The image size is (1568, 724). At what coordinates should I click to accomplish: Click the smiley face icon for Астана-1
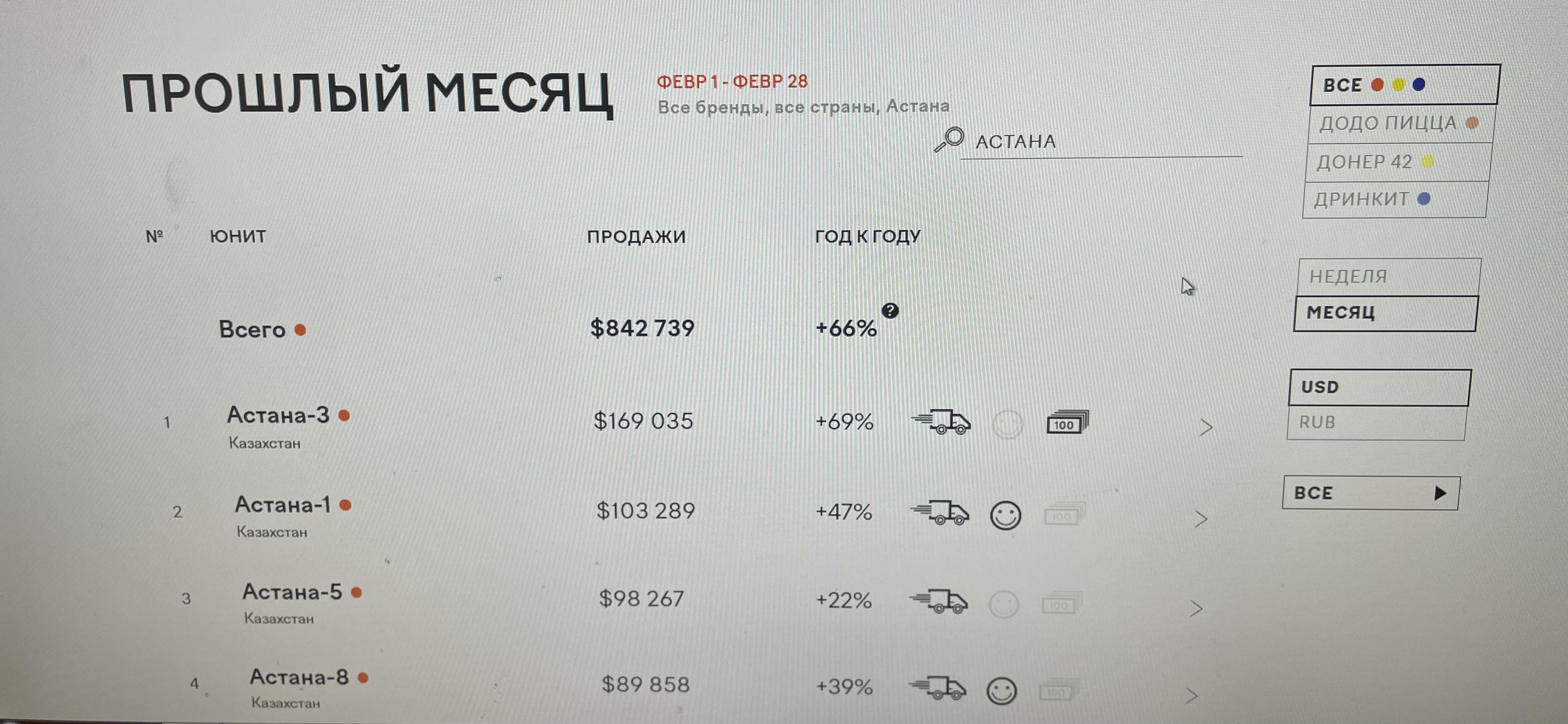[1005, 516]
